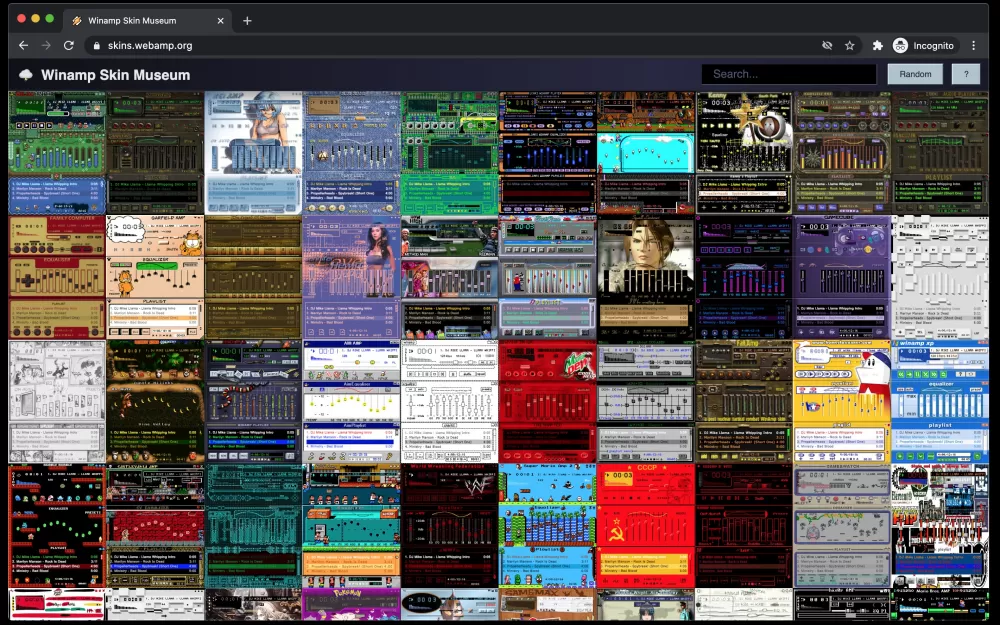Open the Sam & Max skin

(548, 604)
